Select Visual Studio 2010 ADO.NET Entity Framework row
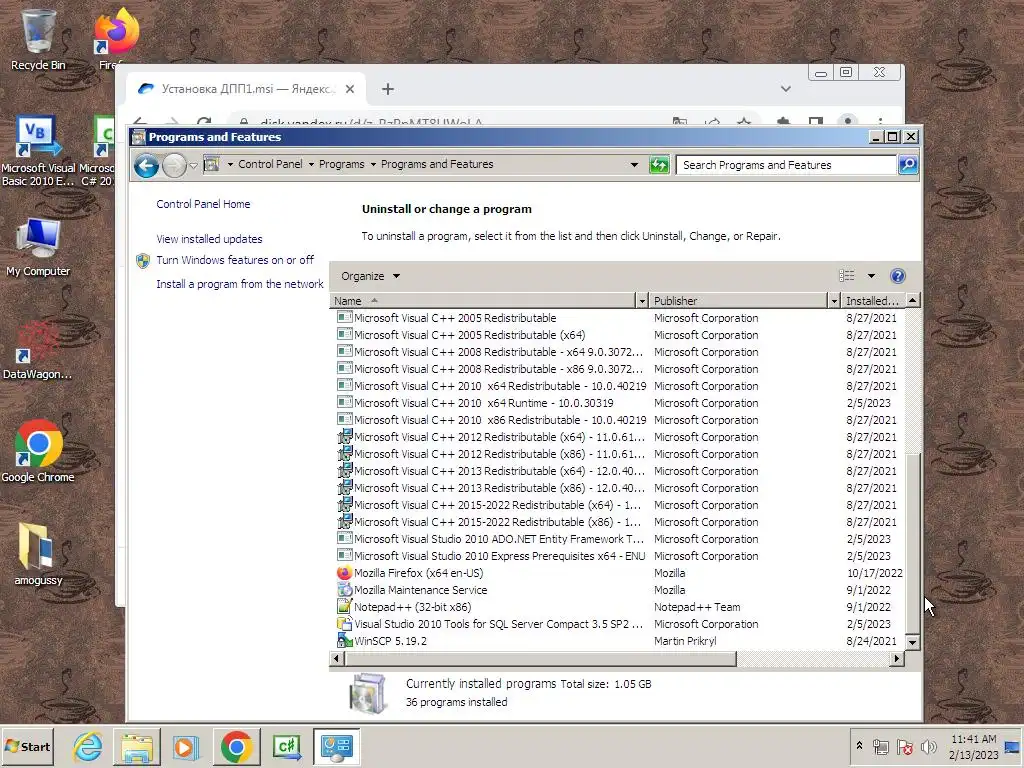The image size is (1024, 768). (x=618, y=539)
